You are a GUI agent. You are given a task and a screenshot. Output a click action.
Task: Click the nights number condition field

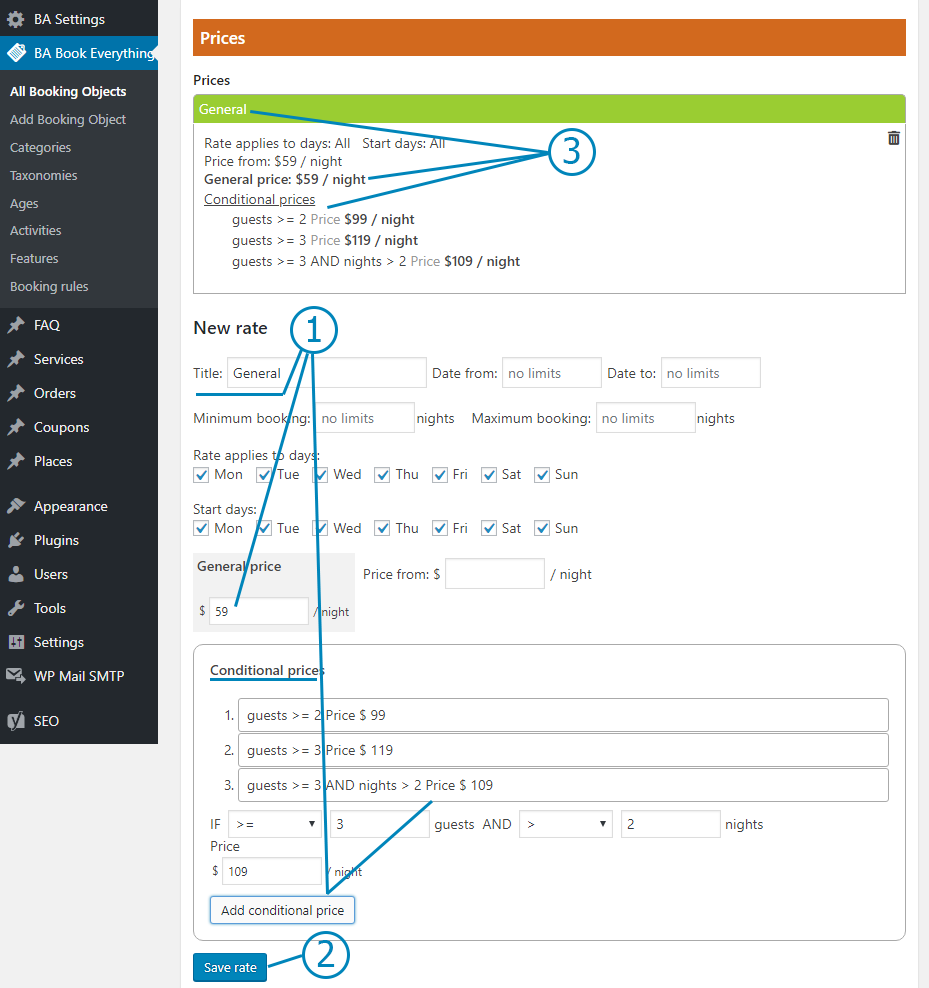671,824
